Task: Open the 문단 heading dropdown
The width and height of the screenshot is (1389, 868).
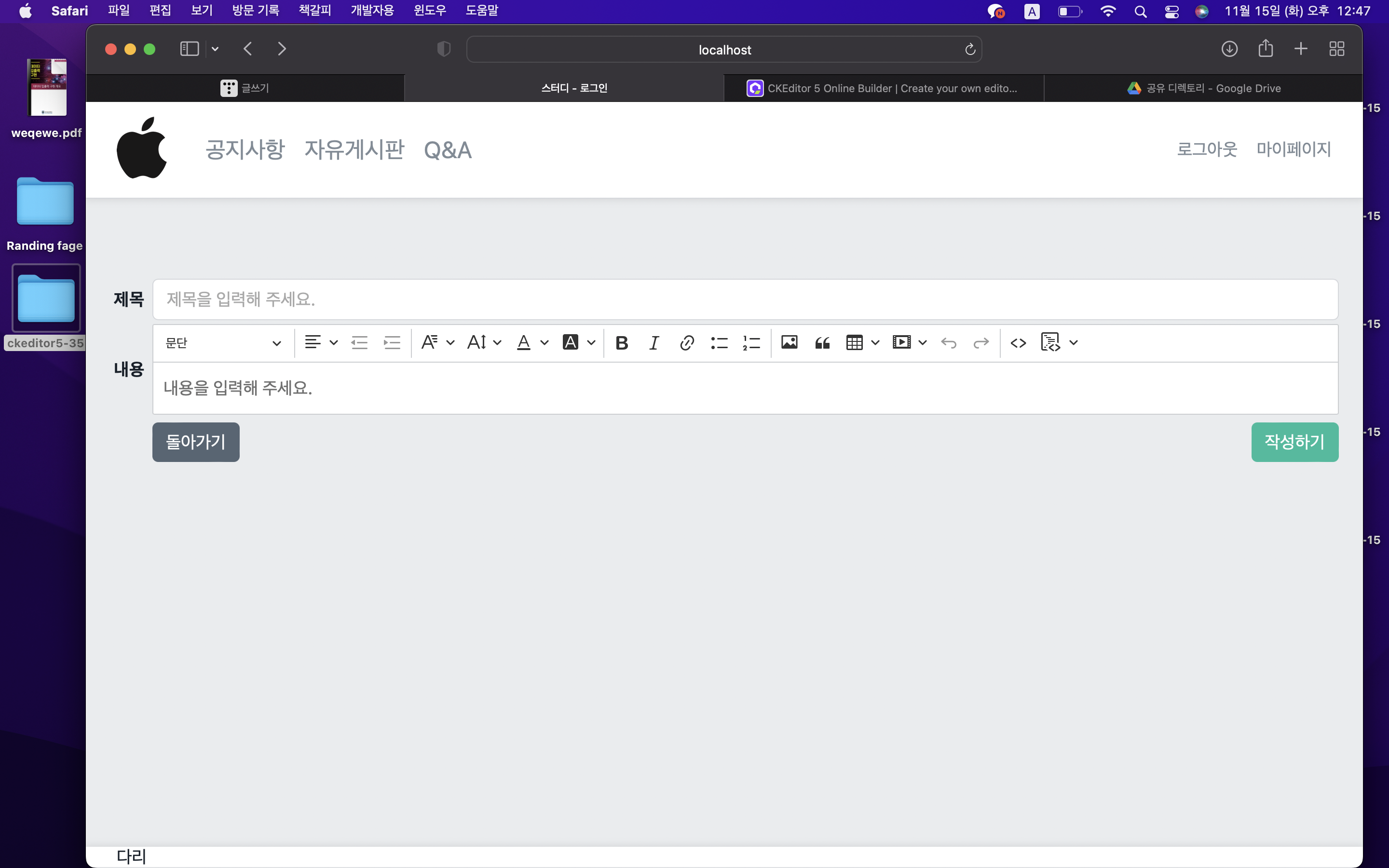Action: [x=223, y=343]
